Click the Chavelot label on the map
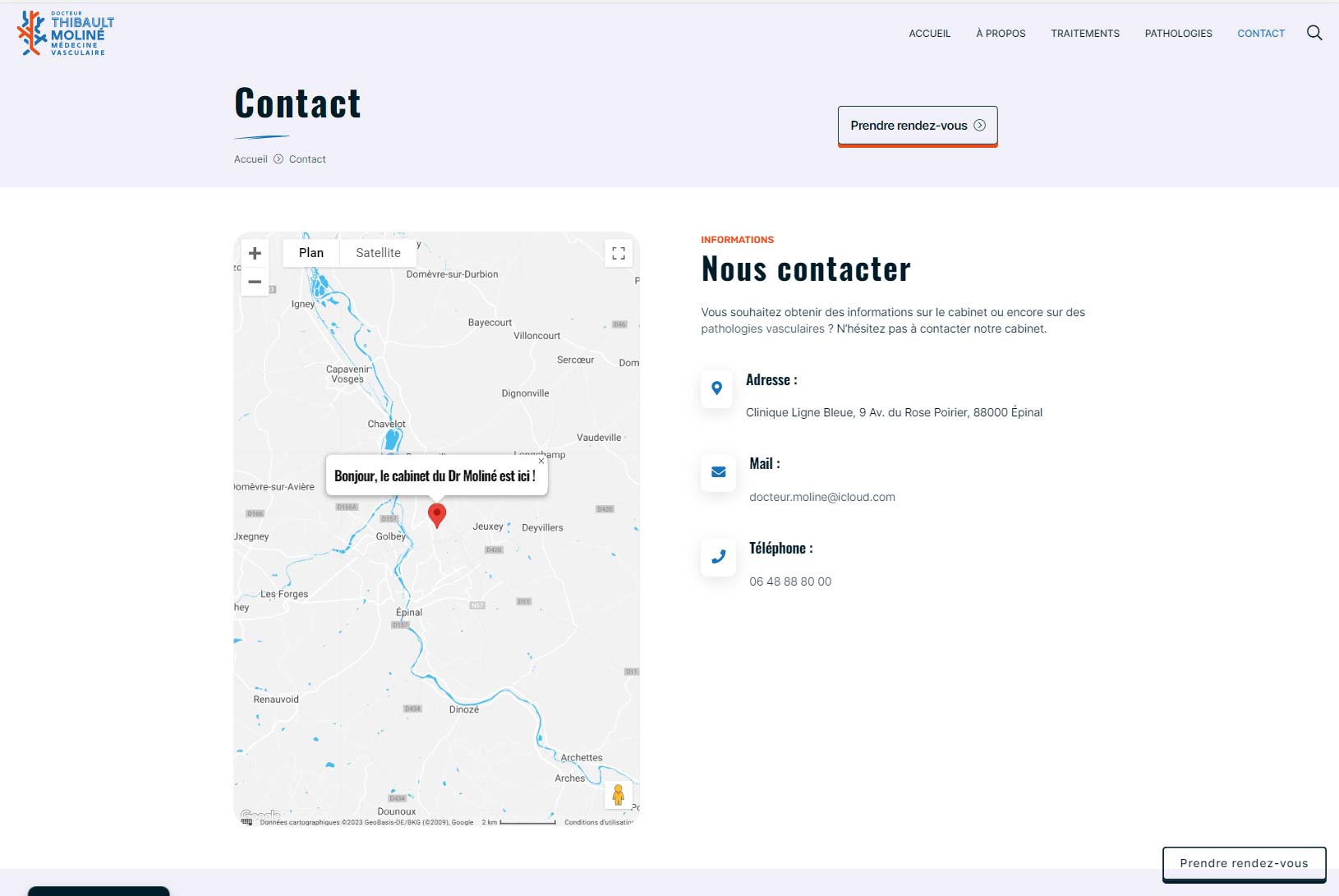This screenshot has height=896, width=1339. click(x=387, y=424)
